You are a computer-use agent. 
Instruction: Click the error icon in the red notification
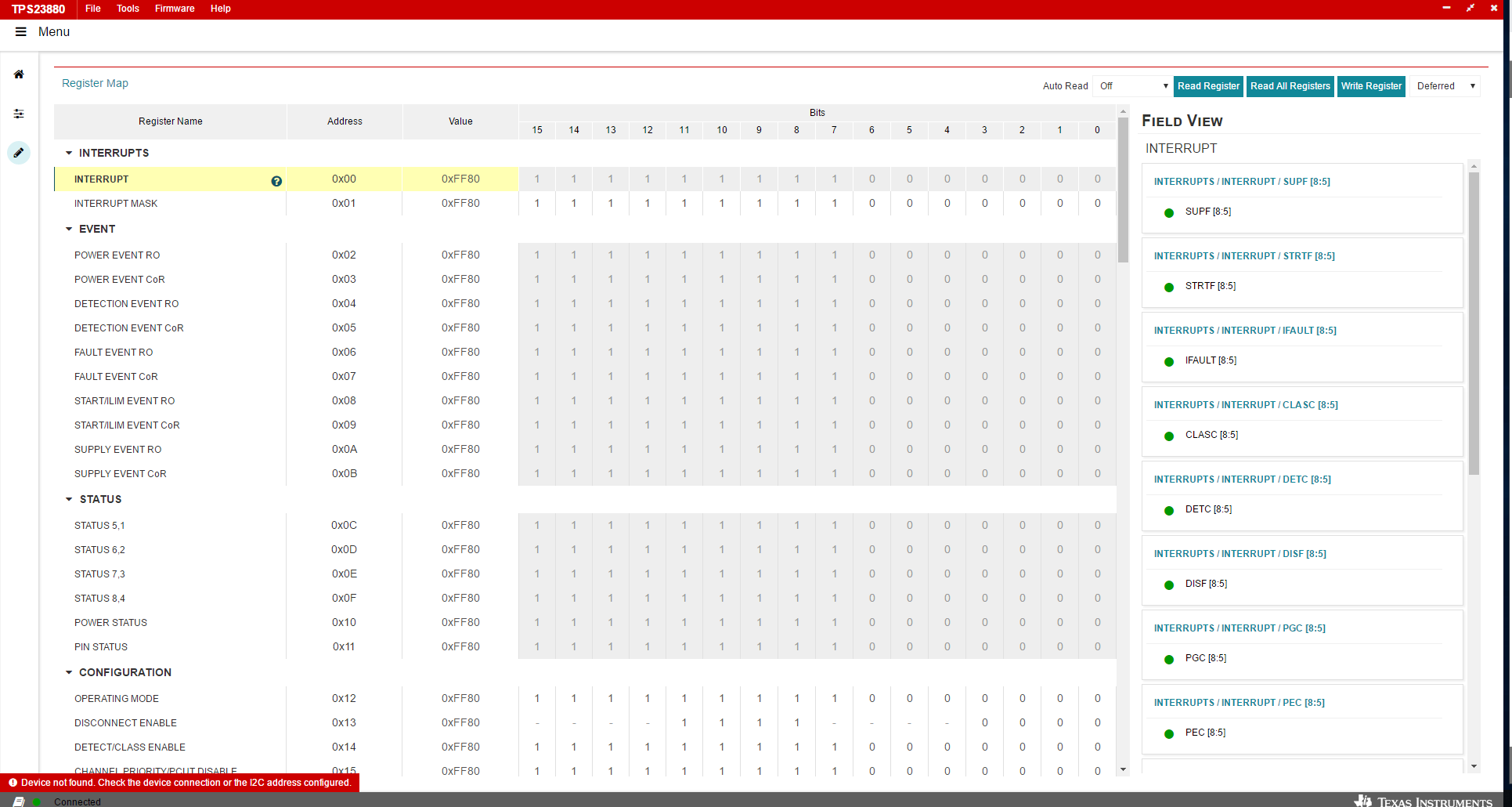[13, 782]
